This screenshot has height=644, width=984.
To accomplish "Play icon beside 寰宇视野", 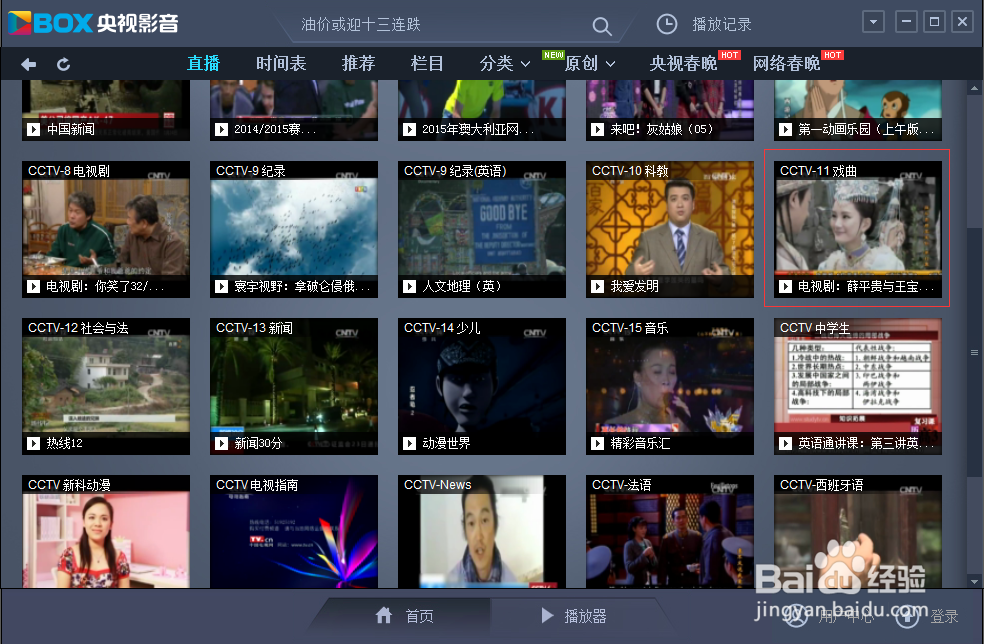I will [221, 286].
